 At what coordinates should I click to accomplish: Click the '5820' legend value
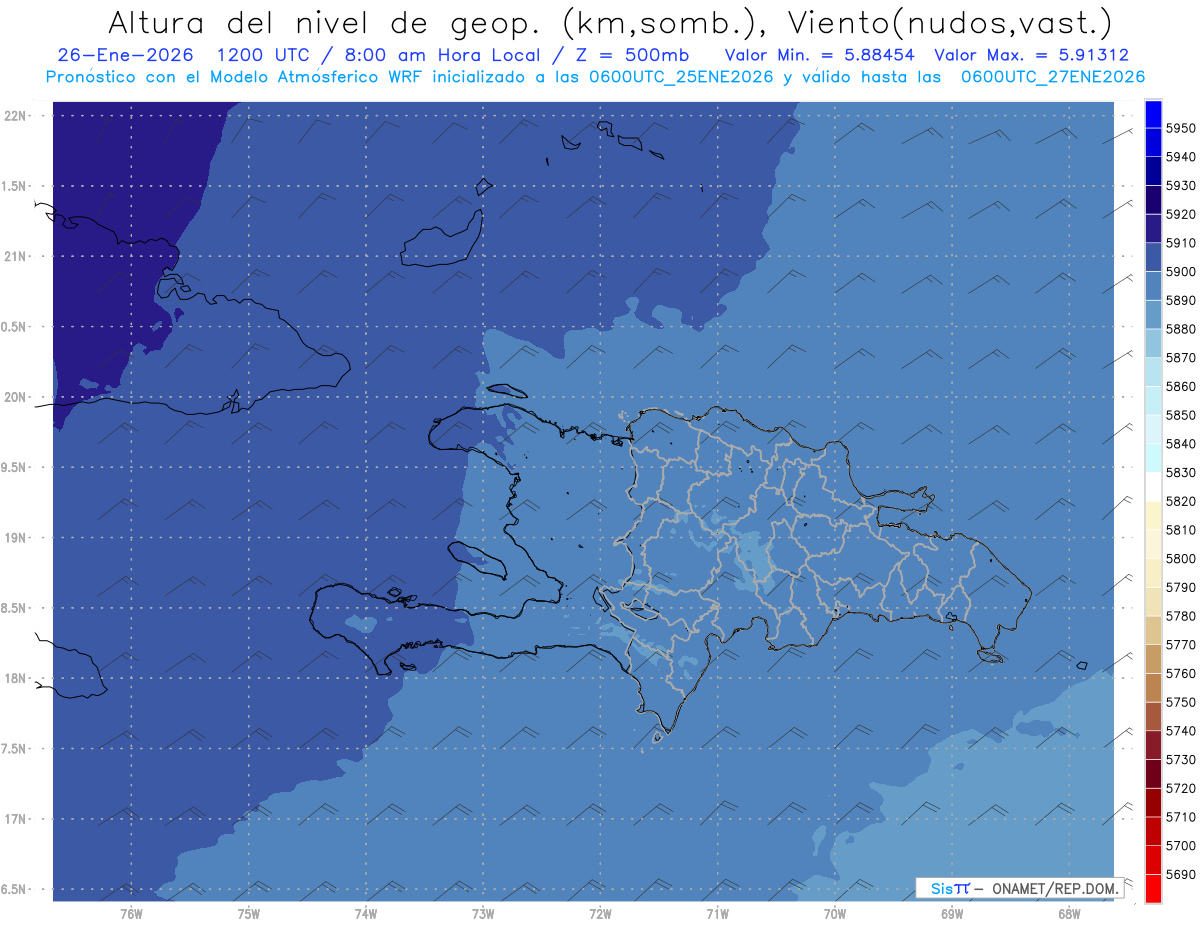pyautogui.click(x=1181, y=501)
